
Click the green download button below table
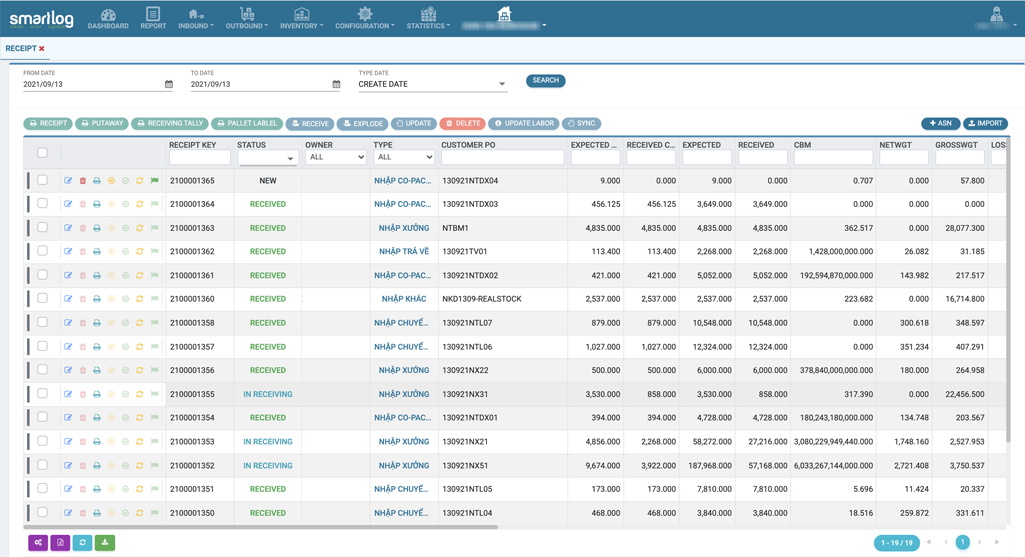[105, 542]
